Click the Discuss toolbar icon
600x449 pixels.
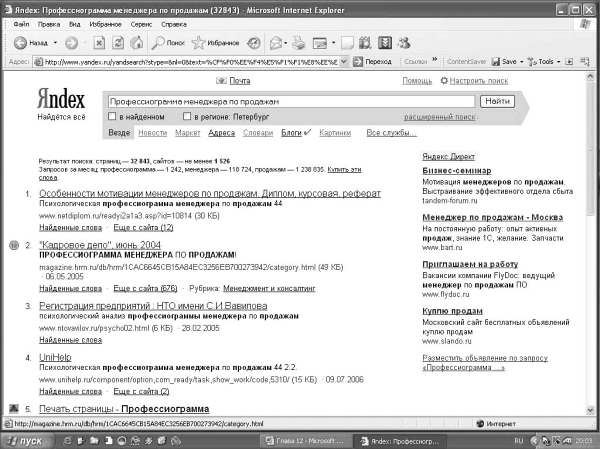coord(347,43)
